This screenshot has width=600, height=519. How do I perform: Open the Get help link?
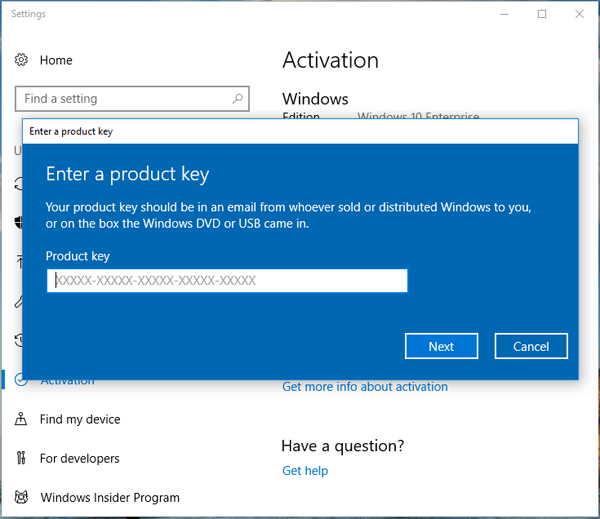pyautogui.click(x=305, y=470)
